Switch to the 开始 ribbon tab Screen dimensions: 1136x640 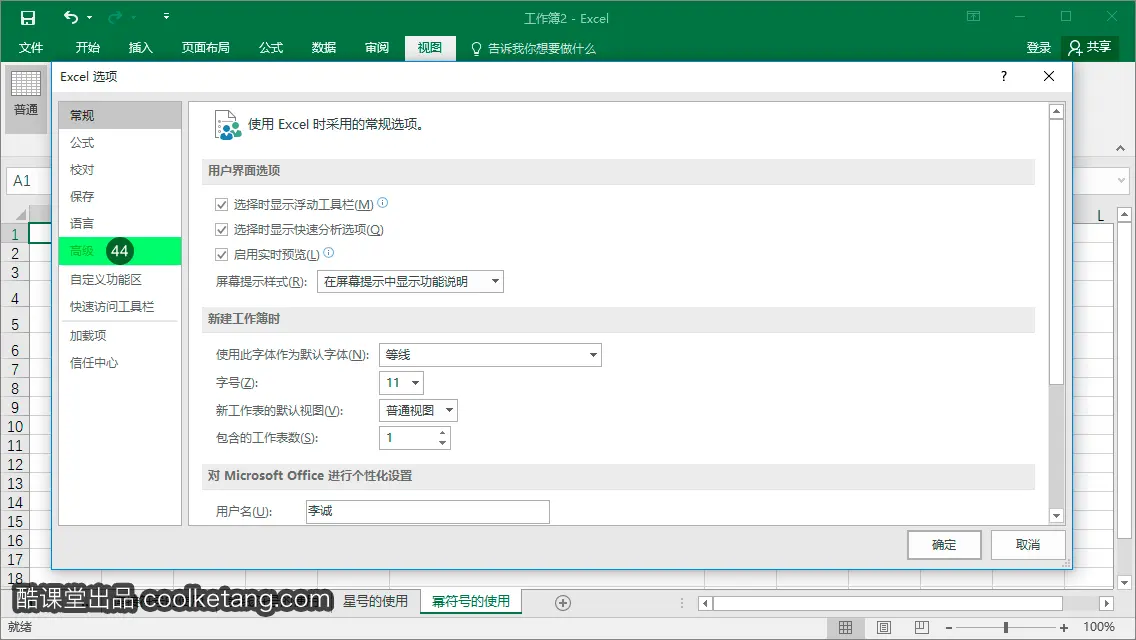88,48
